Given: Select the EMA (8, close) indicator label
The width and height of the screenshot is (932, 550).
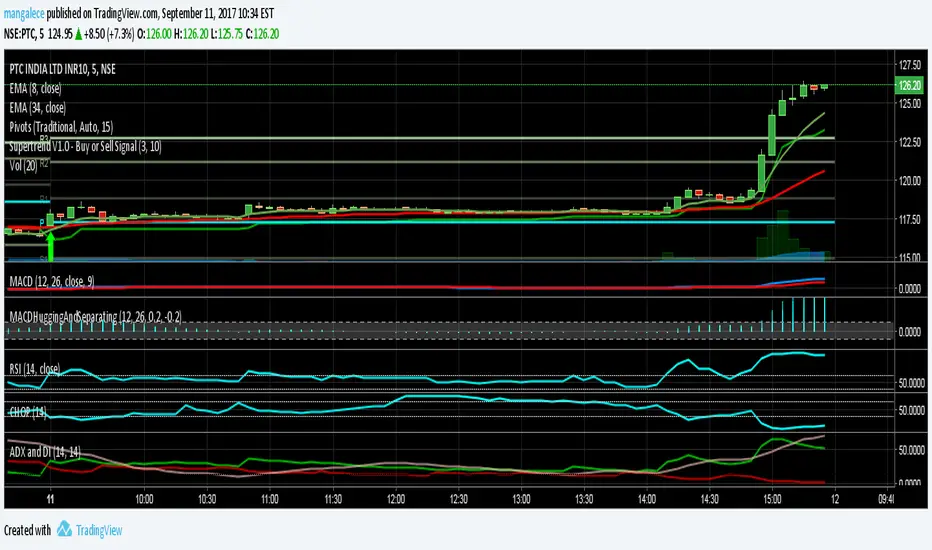Looking at the screenshot, I should pos(35,88).
